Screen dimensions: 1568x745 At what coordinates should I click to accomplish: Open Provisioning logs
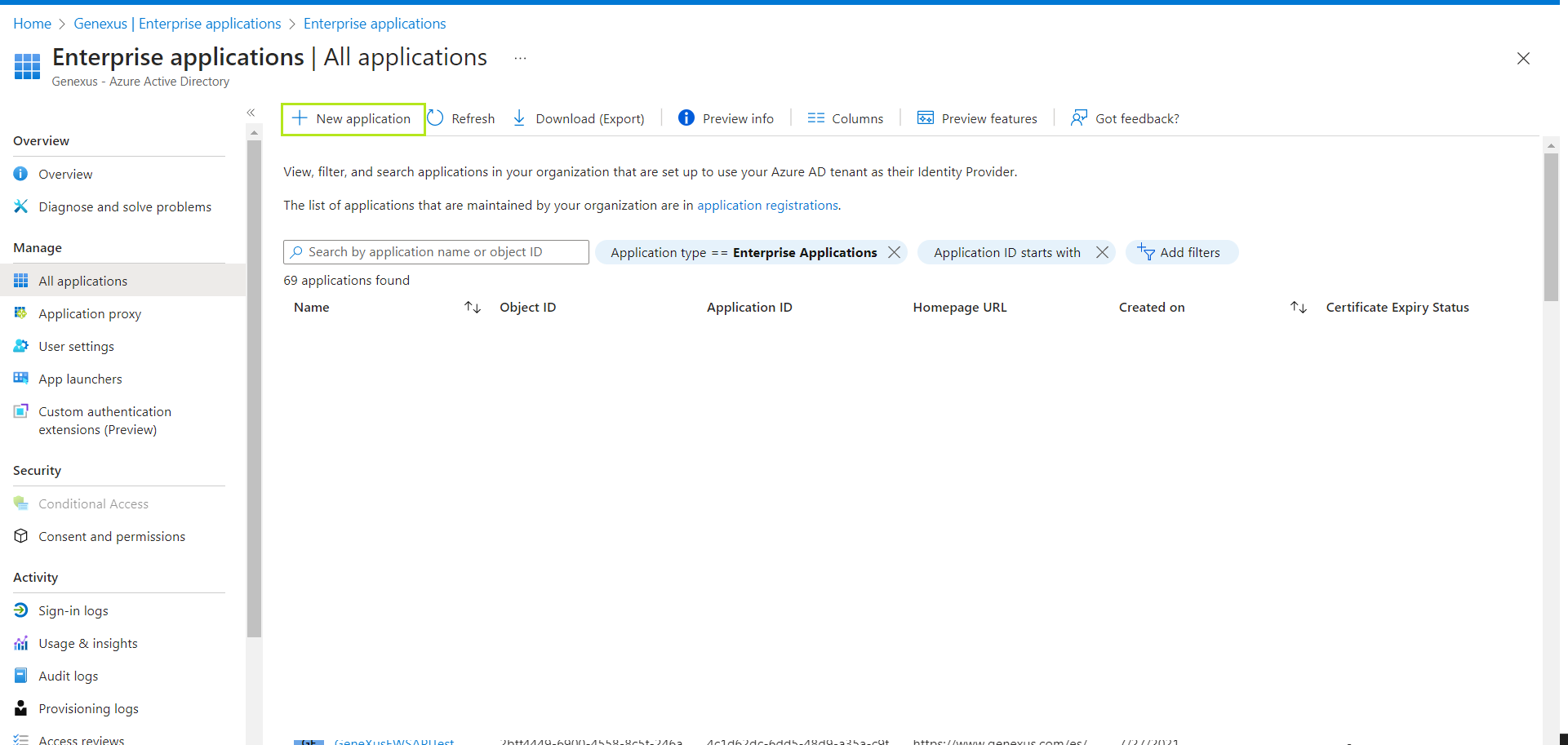tap(88, 709)
